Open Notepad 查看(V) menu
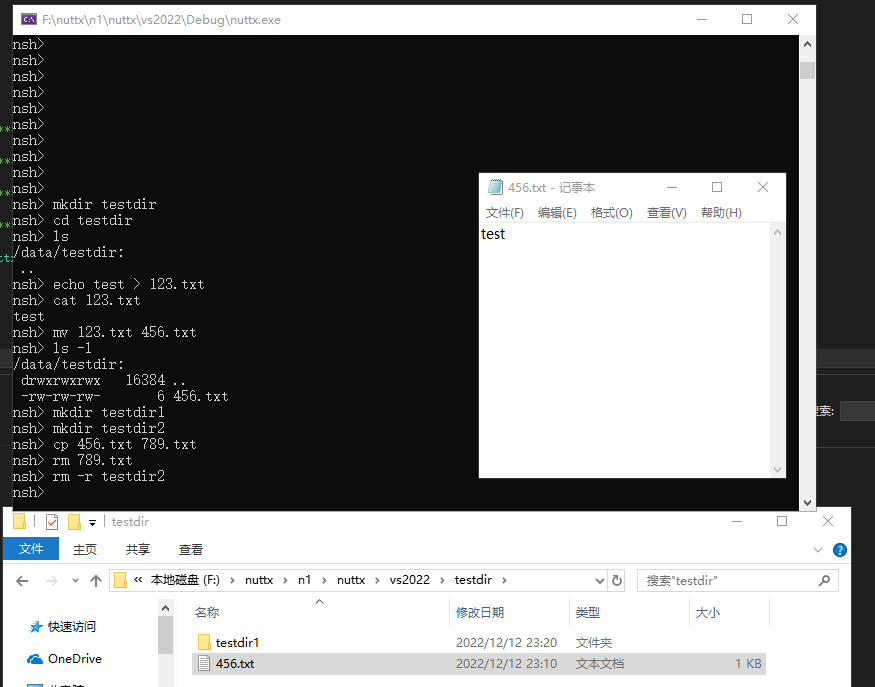The height and width of the screenshot is (687, 875). click(666, 213)
